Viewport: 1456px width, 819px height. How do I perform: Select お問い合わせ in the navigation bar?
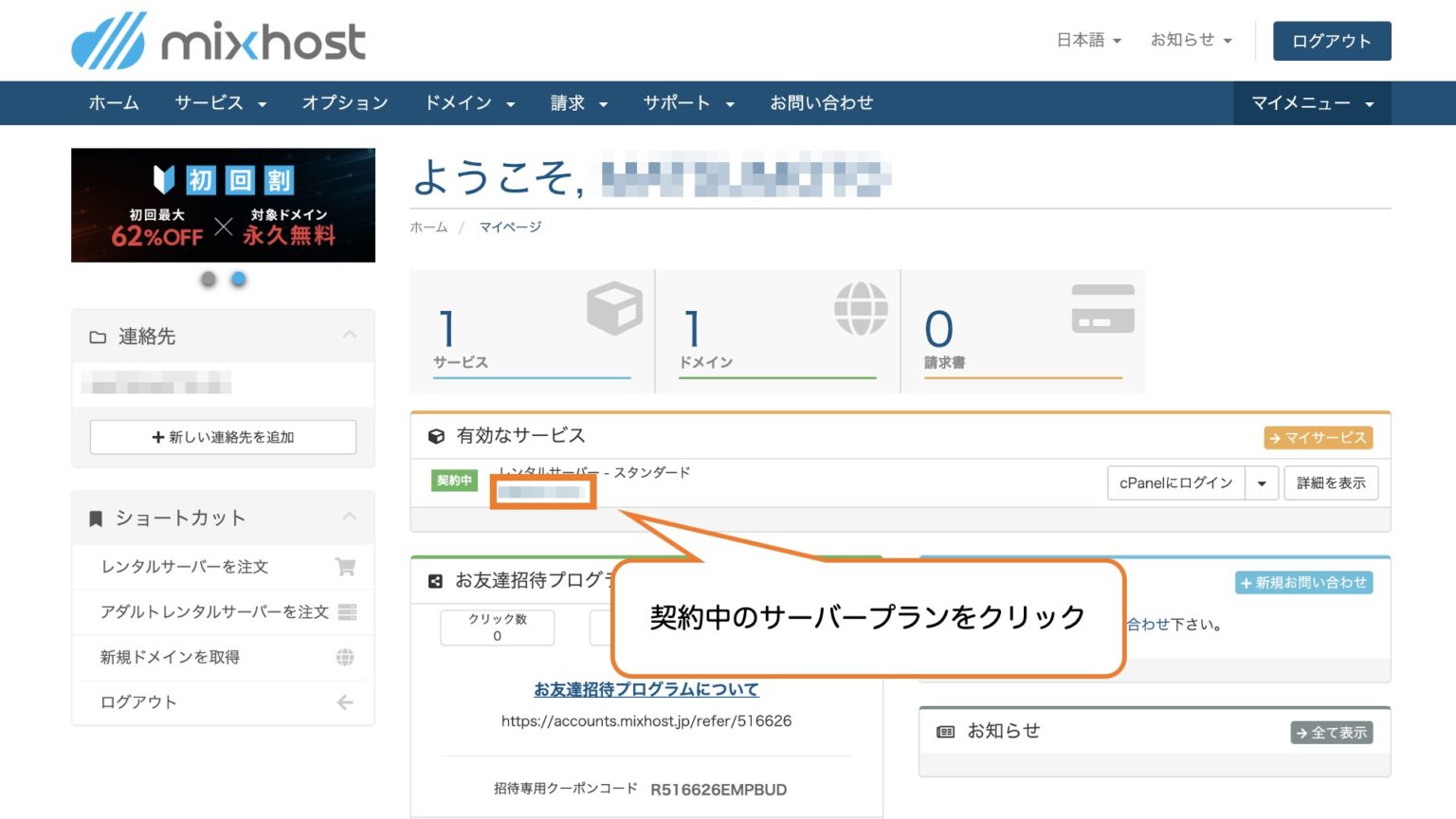(822, 103)
